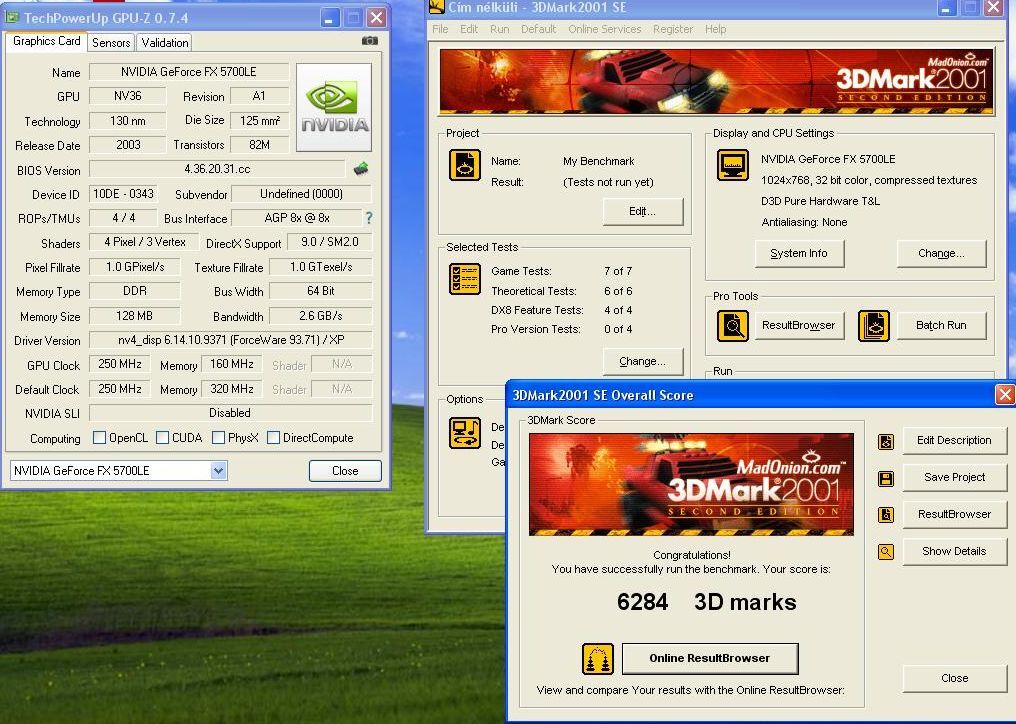This screenshot has height=724, width=1016.
Task: Open the File menu in 3DMark
Action: (440, 29)
